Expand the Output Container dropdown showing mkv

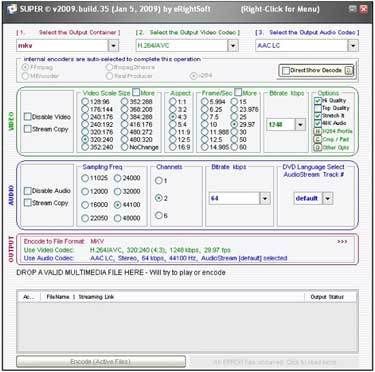(114, 46)
